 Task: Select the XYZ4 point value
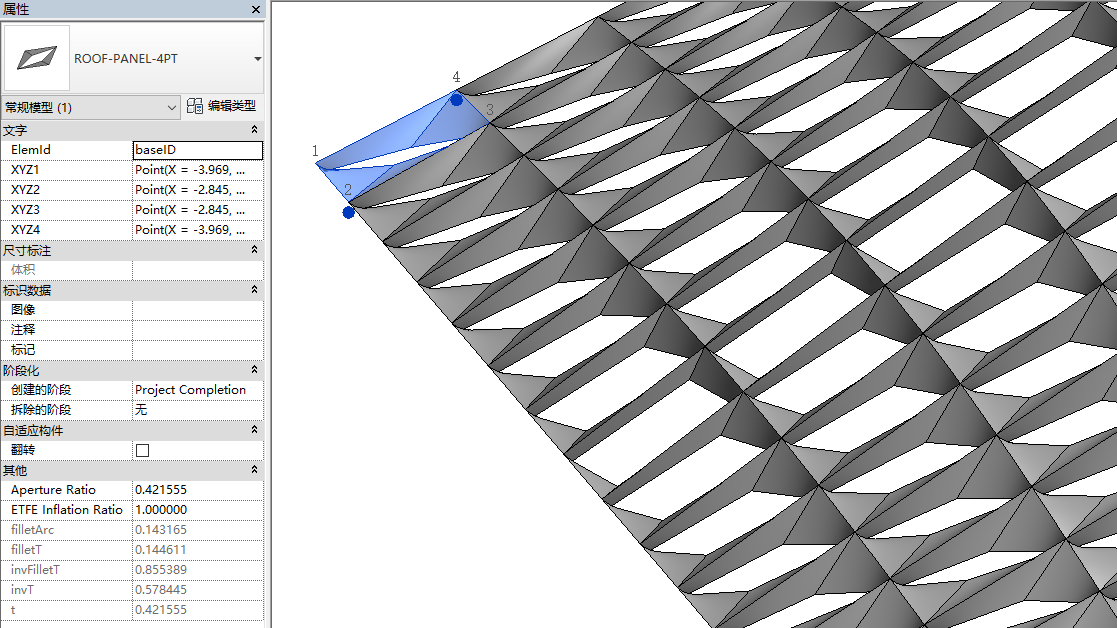click(x=197, y=229)
